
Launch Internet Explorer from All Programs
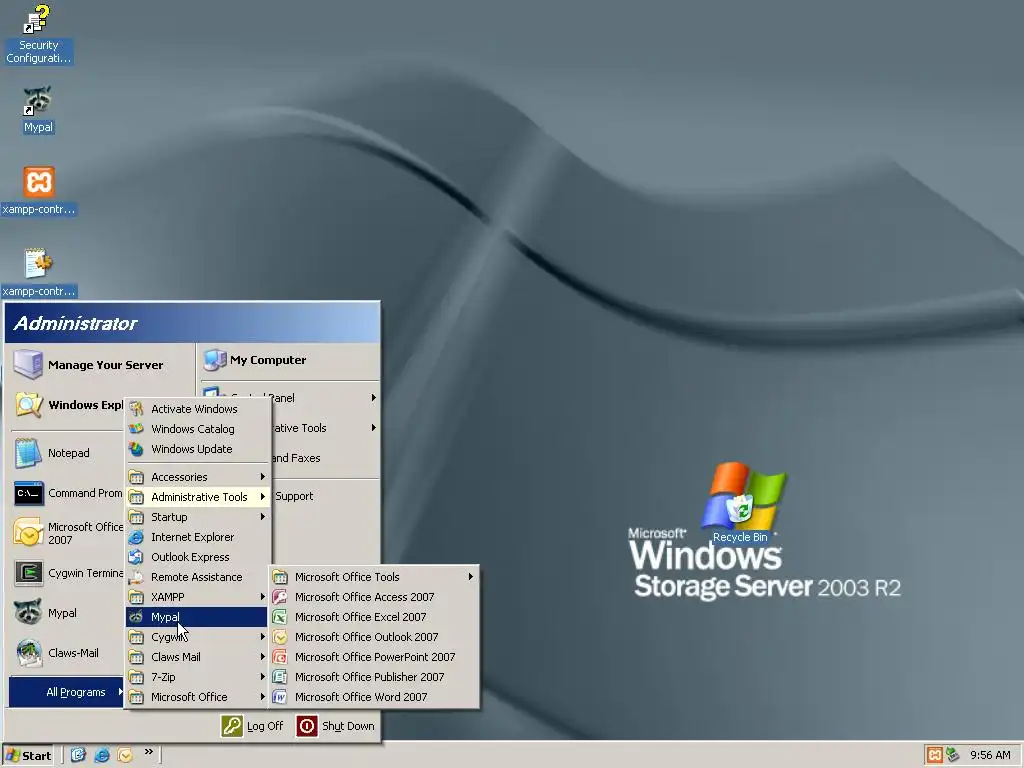[197, 537]
